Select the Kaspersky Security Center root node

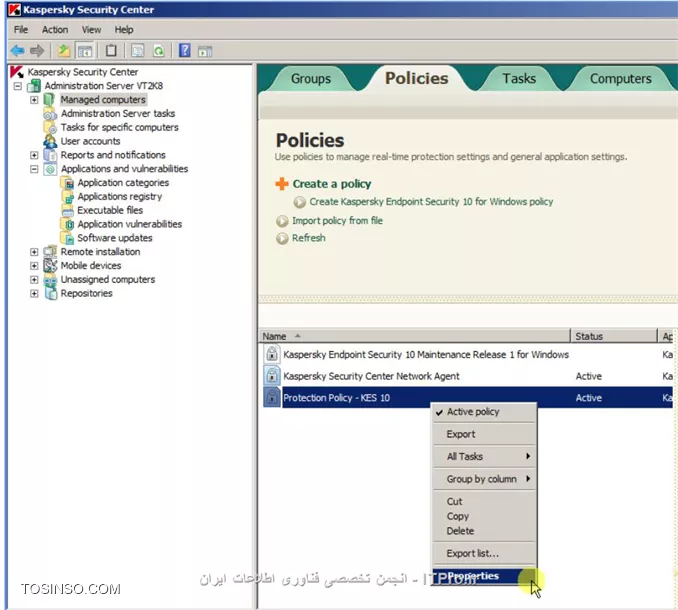click(83, 72)
